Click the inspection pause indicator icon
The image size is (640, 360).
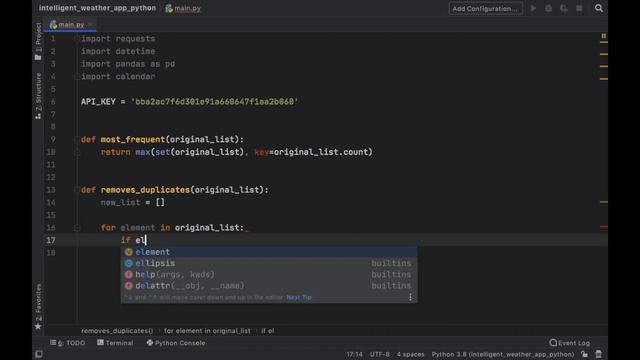[604, 36]
